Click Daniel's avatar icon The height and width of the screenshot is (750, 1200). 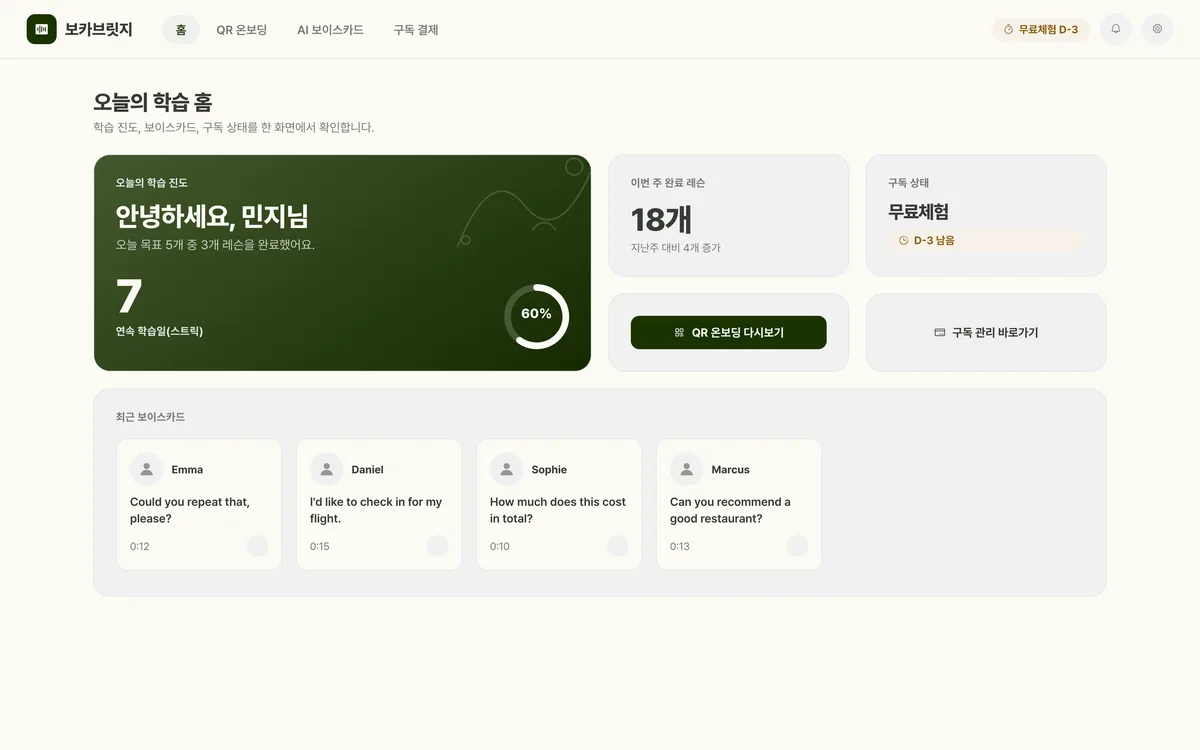[x=327, y=469]
